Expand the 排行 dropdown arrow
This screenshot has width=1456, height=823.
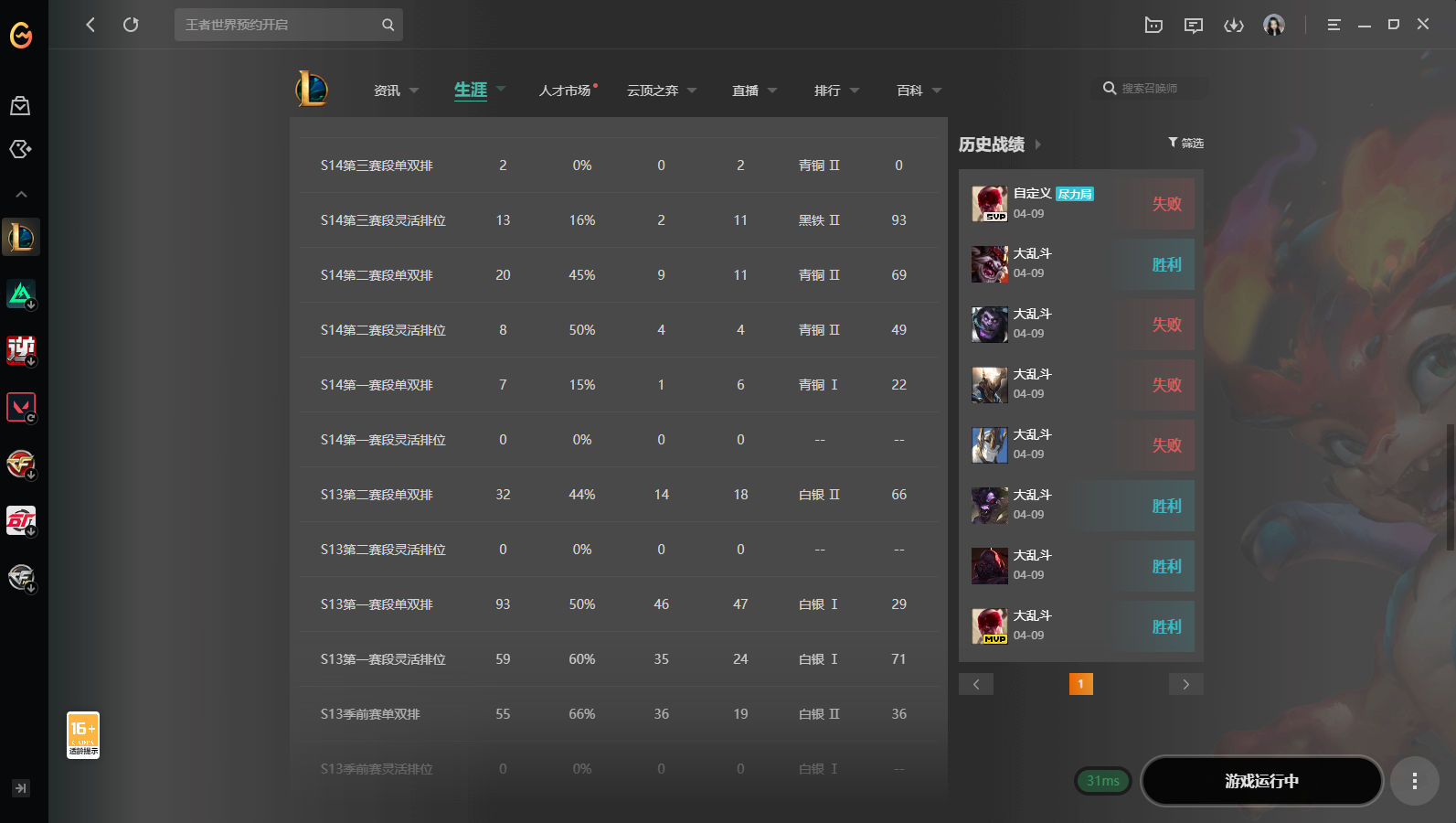(855, 91)
